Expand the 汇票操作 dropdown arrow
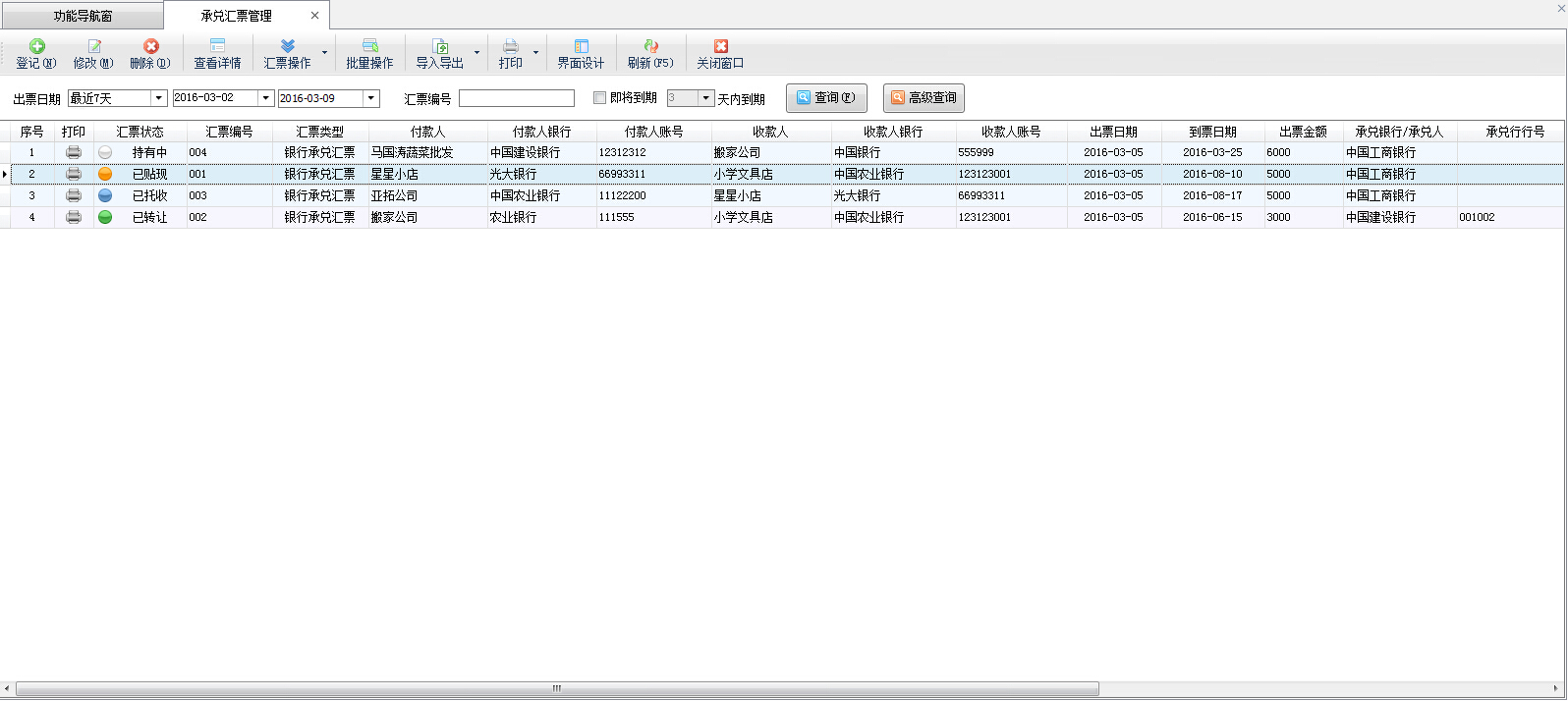Screen dimensions: 1568x701 click(325, 53)
